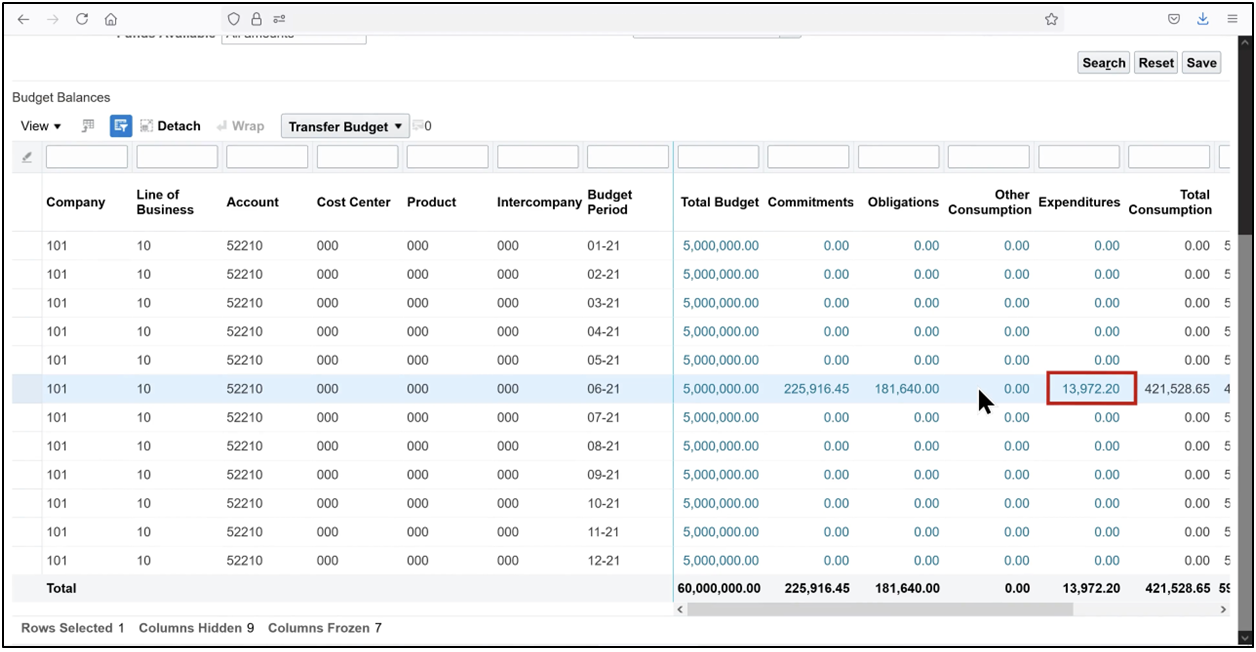The height and width of the screenshot is (652, 1256).
Task: Open the comments bubble next to Transfer Budget
Action: tap(416, 125)
